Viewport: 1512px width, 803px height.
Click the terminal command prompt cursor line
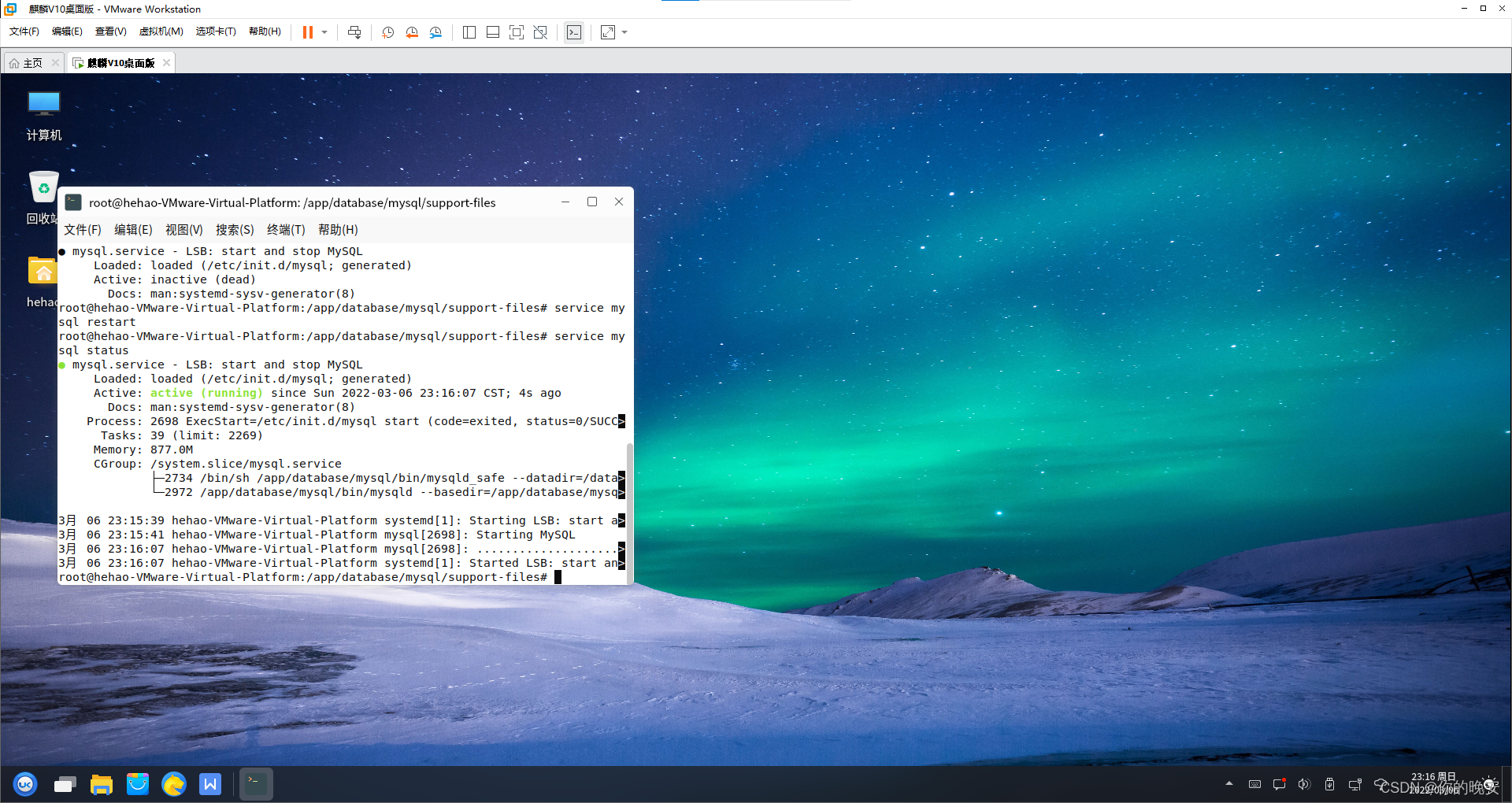[310, 577]
